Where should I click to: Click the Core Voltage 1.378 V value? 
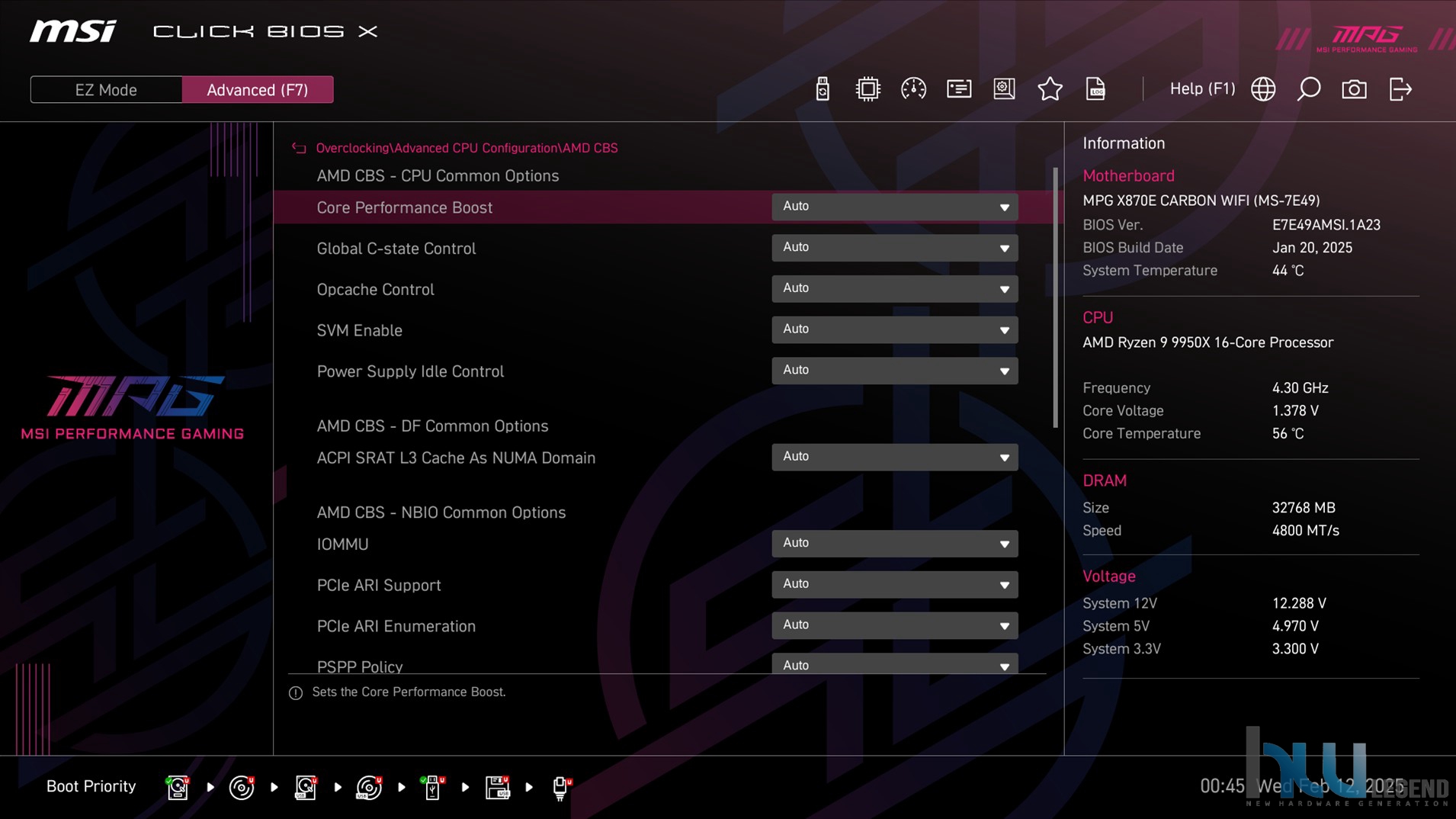click(x=1295, y=411)
